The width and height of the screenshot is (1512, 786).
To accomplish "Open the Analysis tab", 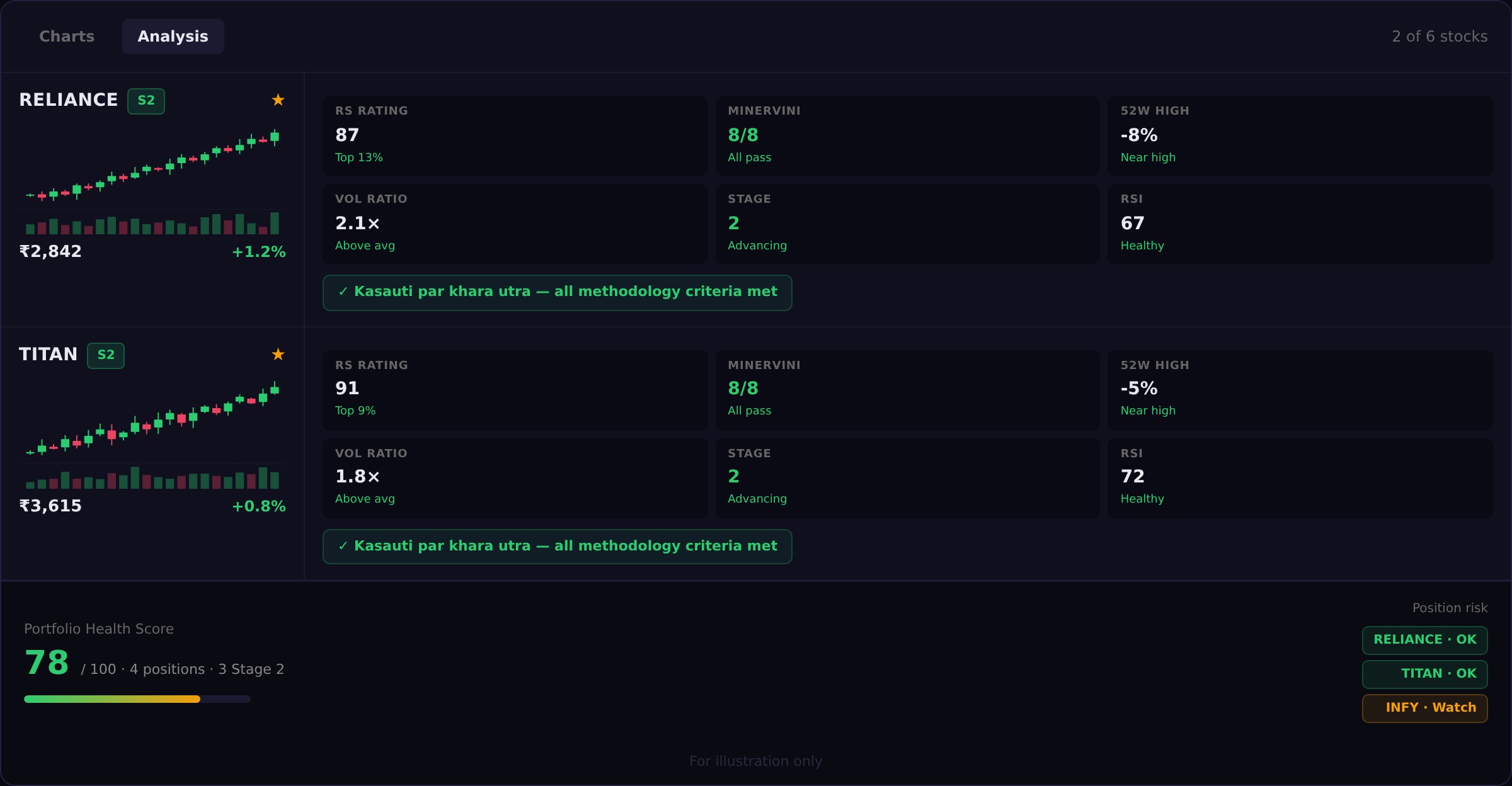I will coord(173,37).
